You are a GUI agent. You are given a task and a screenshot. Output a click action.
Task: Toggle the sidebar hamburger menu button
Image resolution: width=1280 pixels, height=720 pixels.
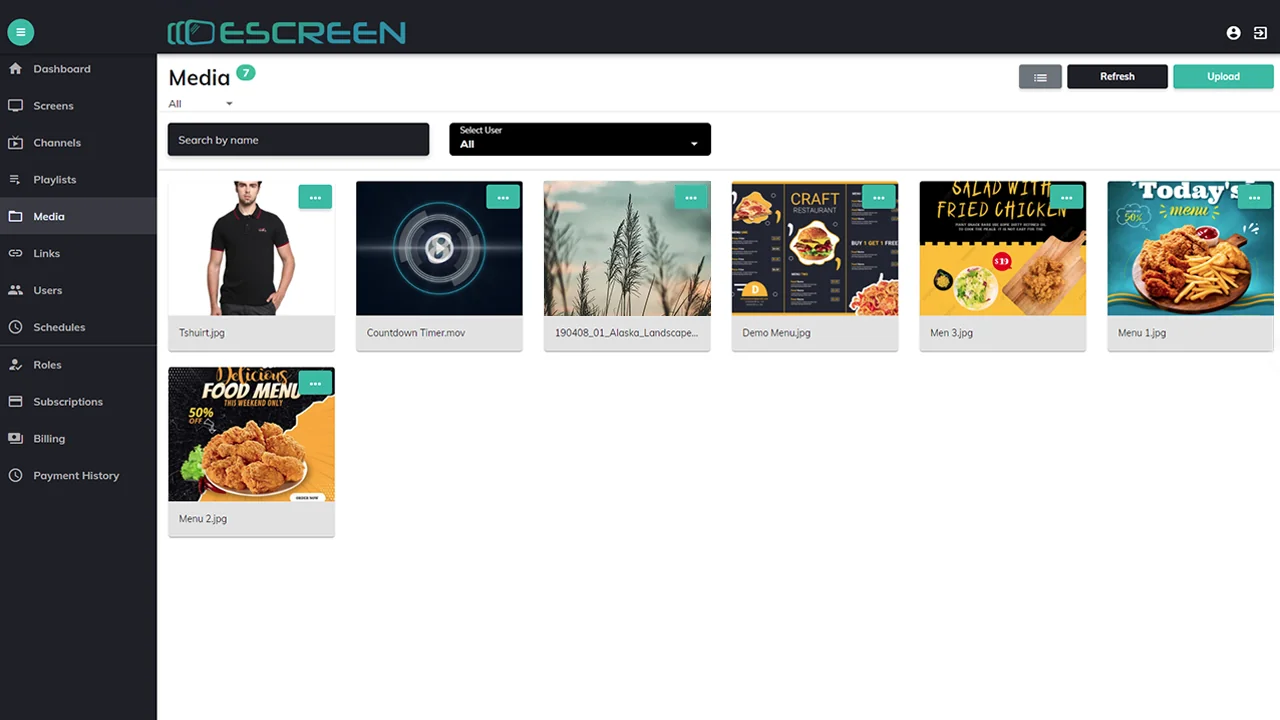pos(21,32)
